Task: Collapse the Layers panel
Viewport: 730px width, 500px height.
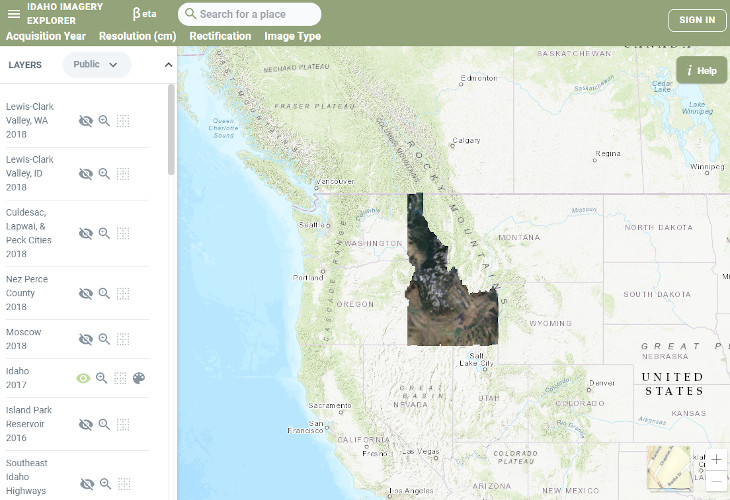Action: click(x=168, y=65)
